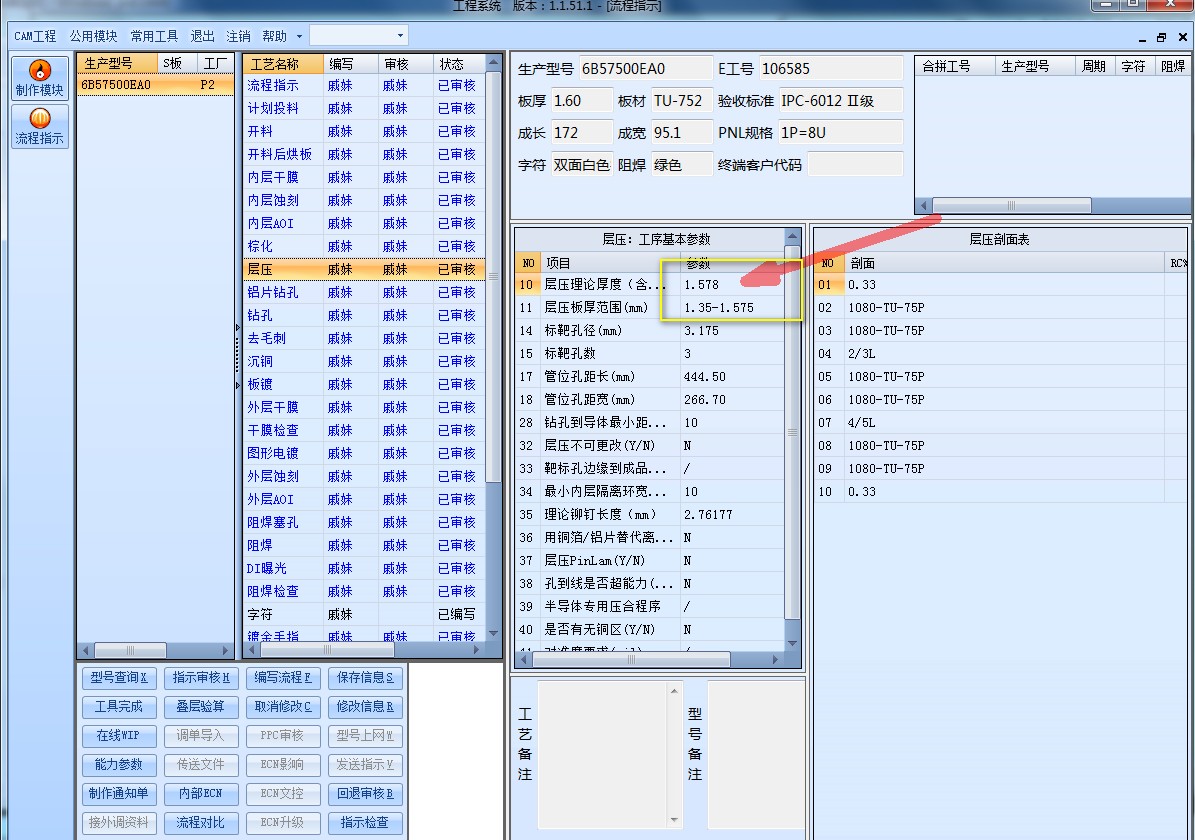Select model row 6B57500EA0
1195x840 pixels.
point(155,85)
